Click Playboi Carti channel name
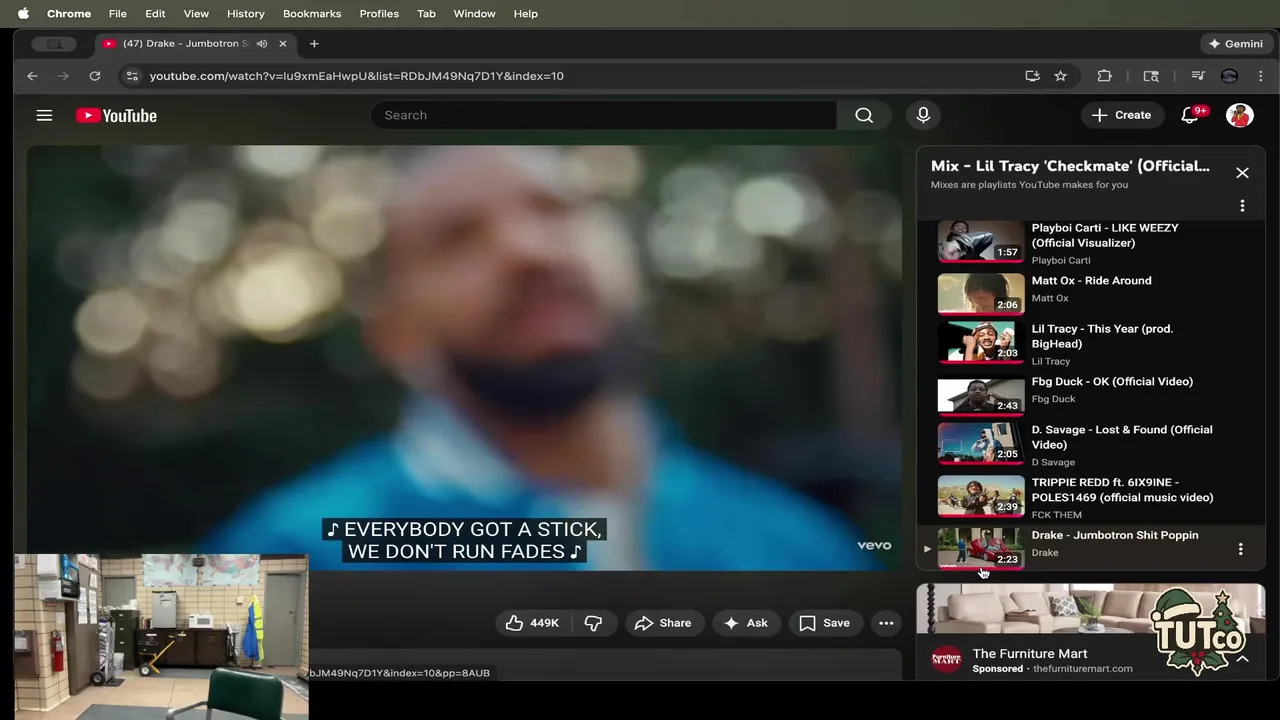 (1061, 260)
